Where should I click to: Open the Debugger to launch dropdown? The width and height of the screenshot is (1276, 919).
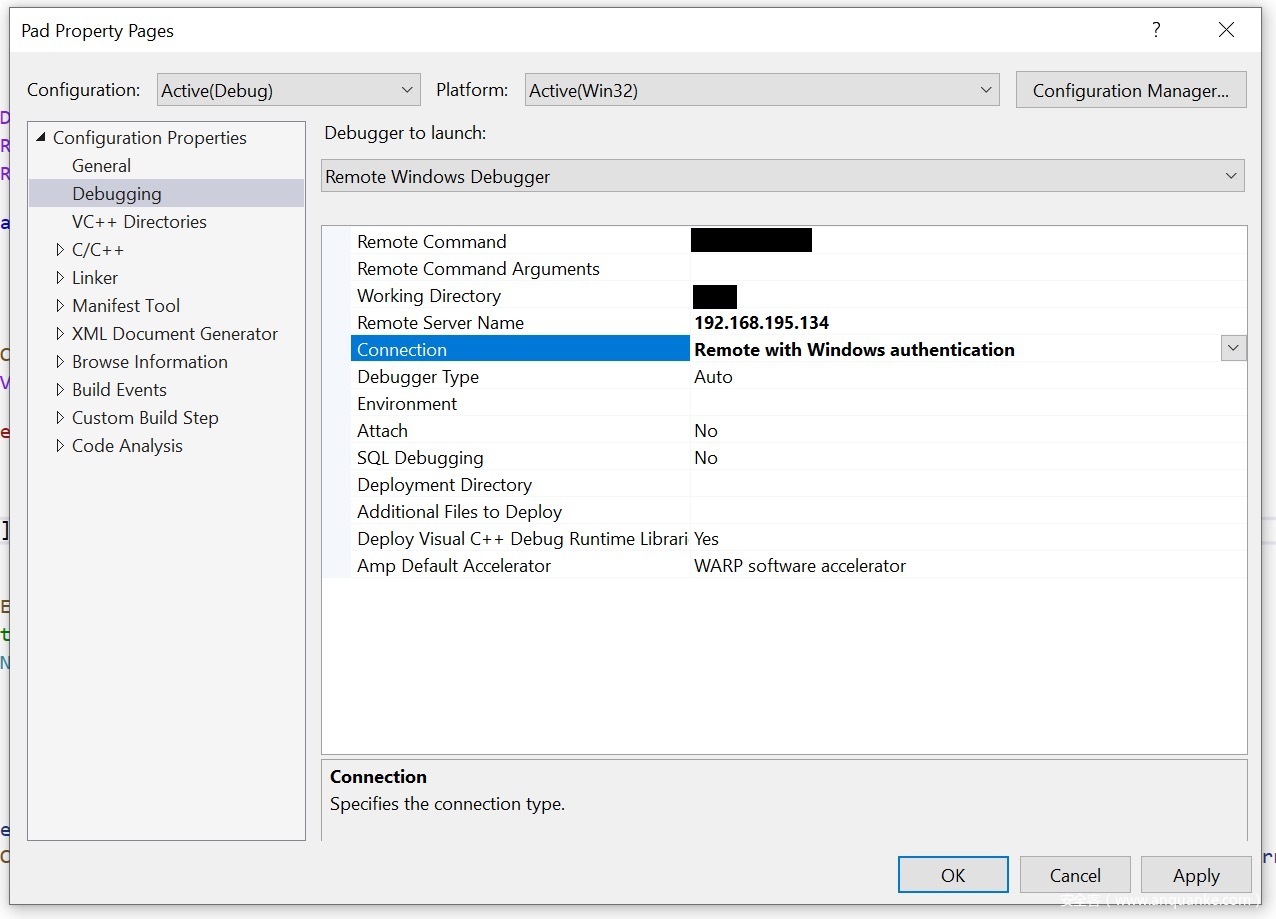pyautogui.click(x=782, y=176)
